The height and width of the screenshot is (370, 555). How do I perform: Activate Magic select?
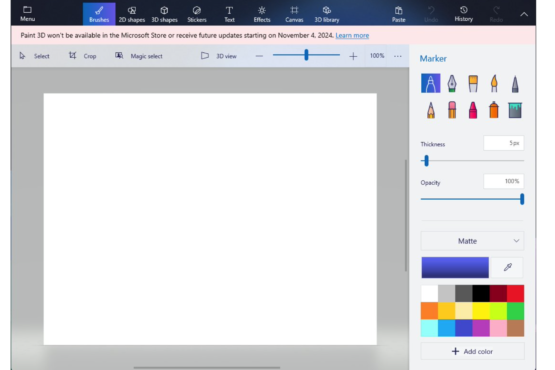coord(139,56)
